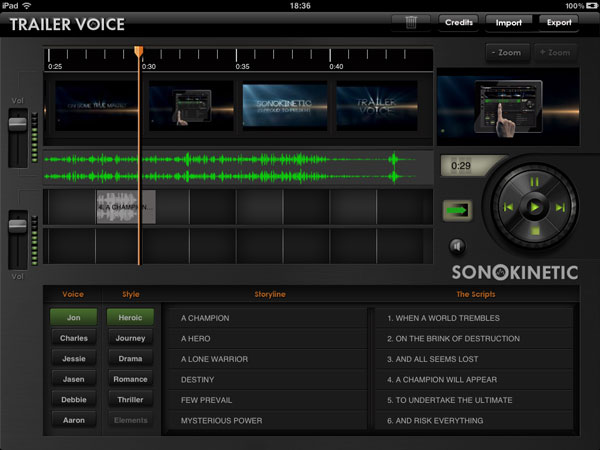
Task: Adjust the lower Vol fader
Action: pos(18,226)
